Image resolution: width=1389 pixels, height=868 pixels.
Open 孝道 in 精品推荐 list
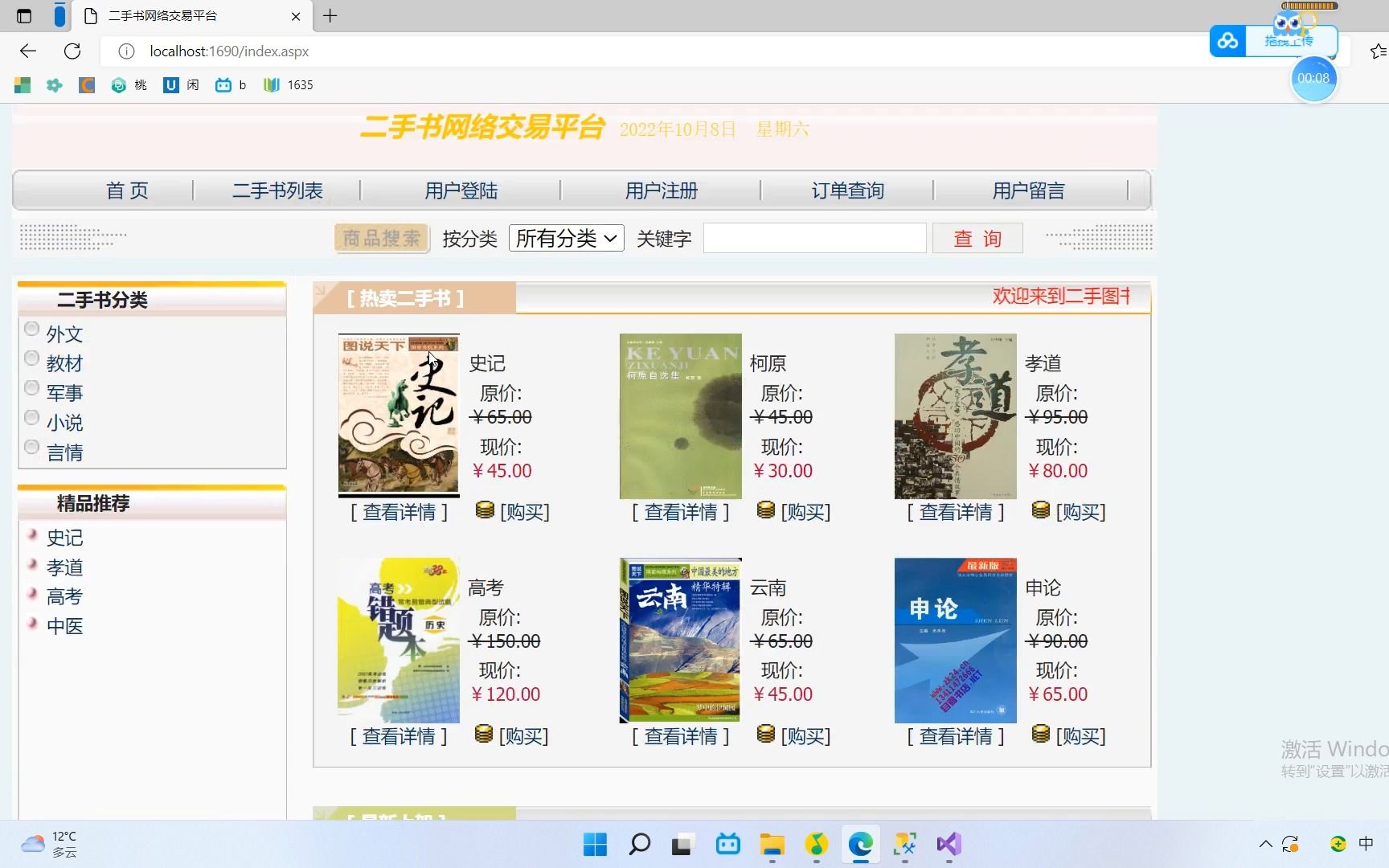pos(65,567)
